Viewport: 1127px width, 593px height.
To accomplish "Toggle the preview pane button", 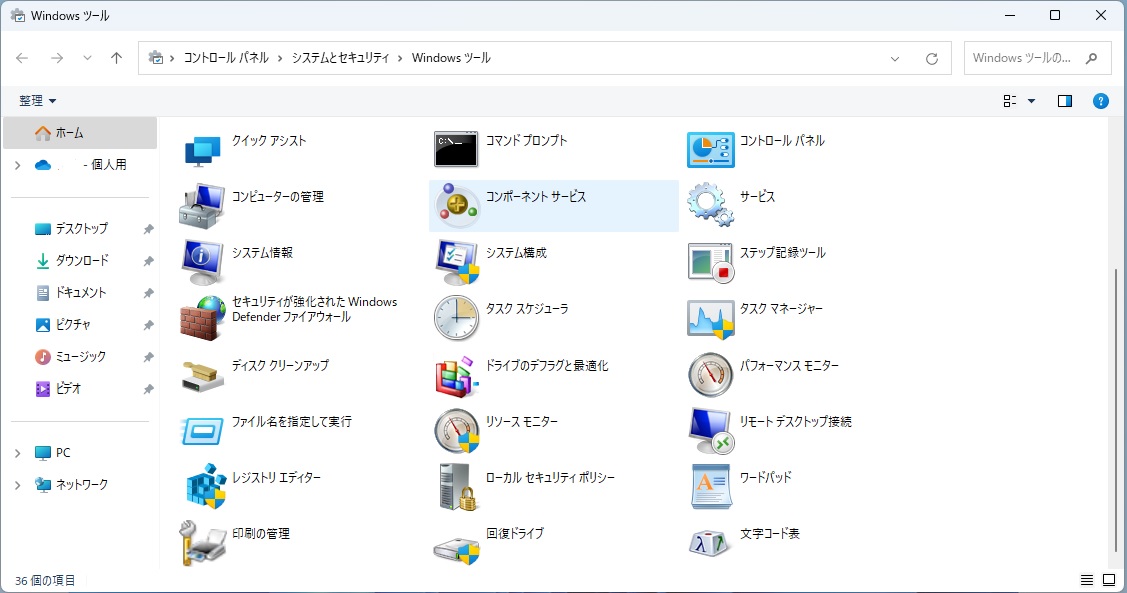I will coord(1064,101).
